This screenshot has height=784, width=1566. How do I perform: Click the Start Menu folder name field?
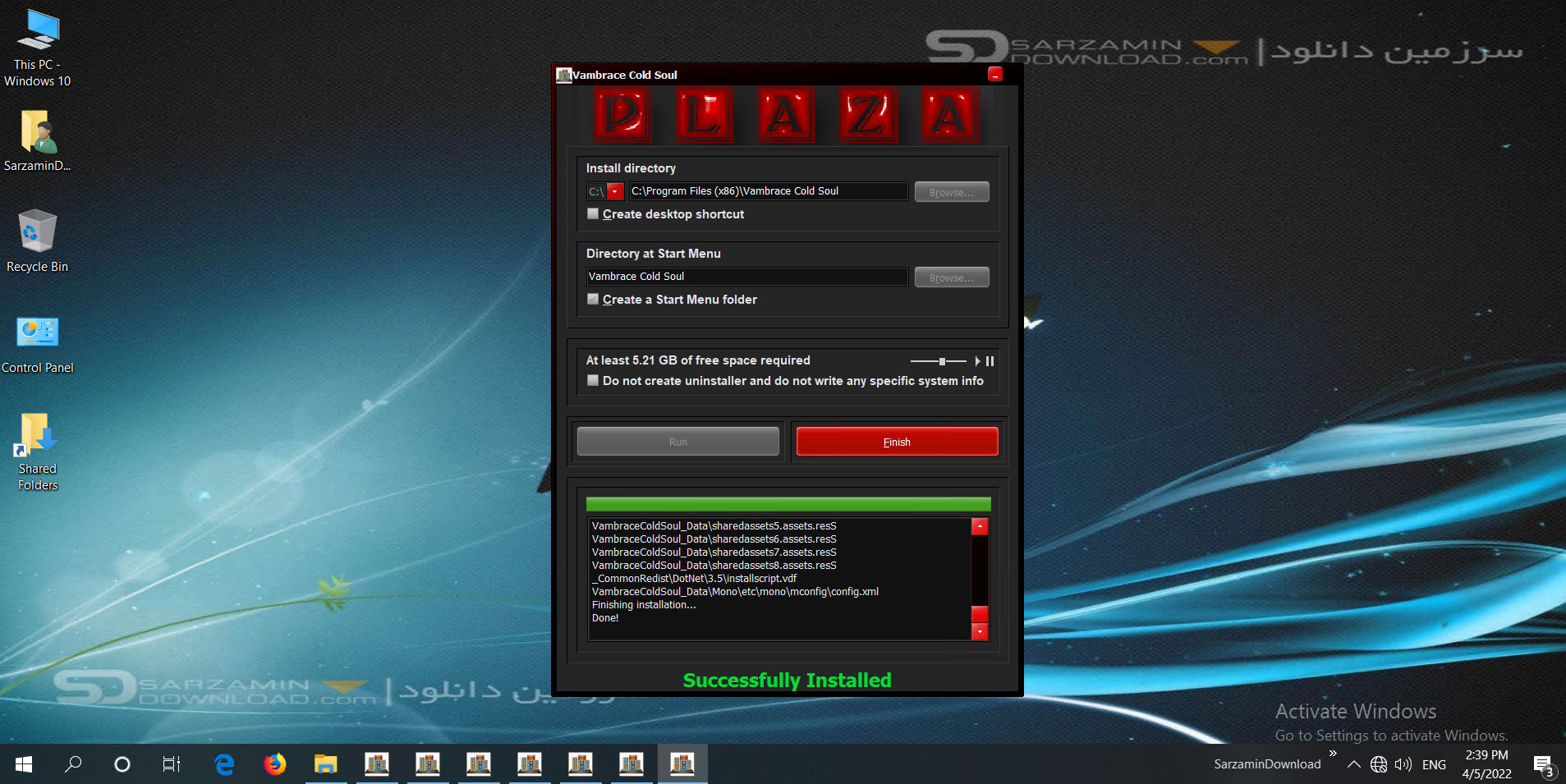747,277
